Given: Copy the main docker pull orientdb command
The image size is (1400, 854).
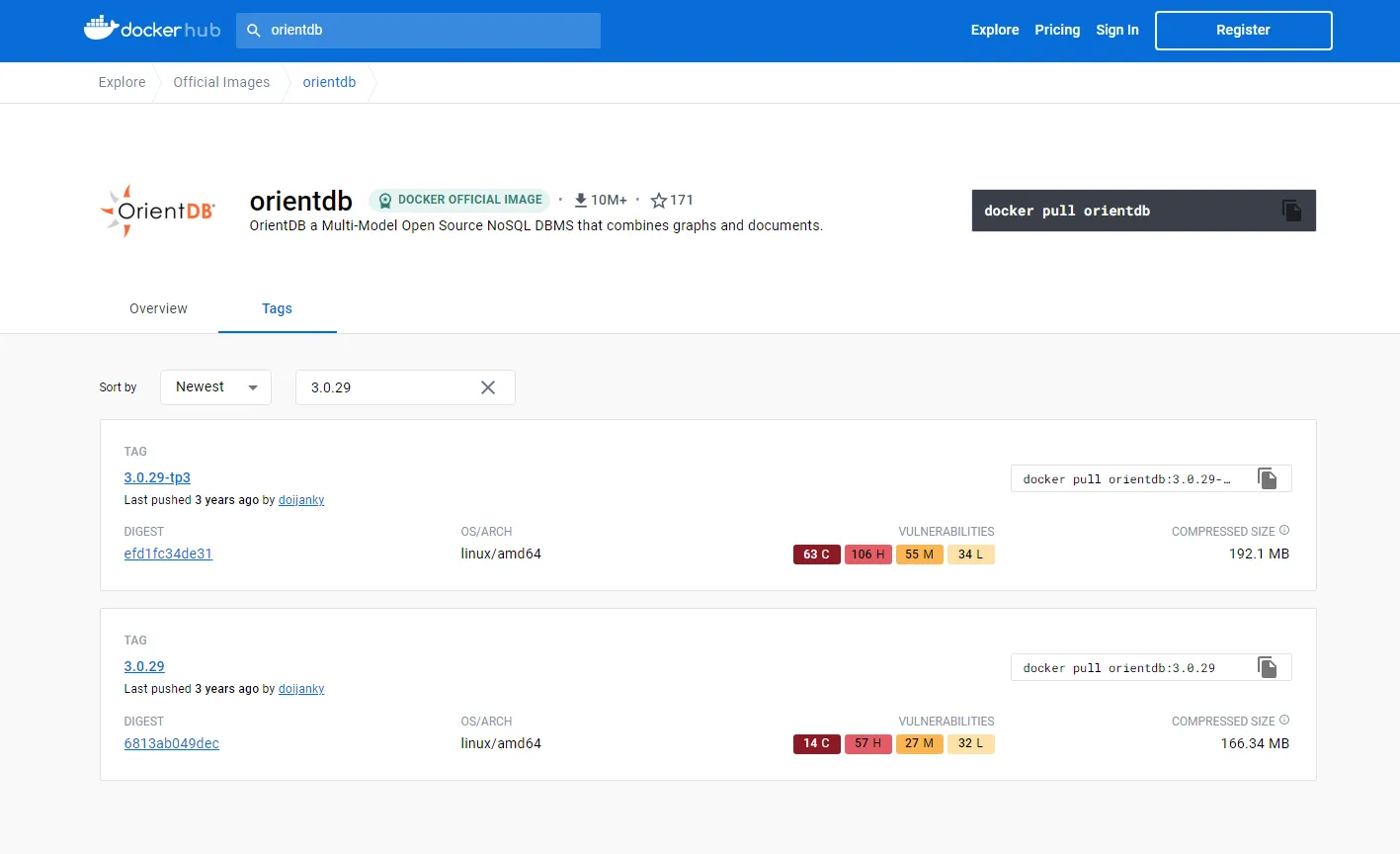Looking at the screenshot, I should (1290, 211).
